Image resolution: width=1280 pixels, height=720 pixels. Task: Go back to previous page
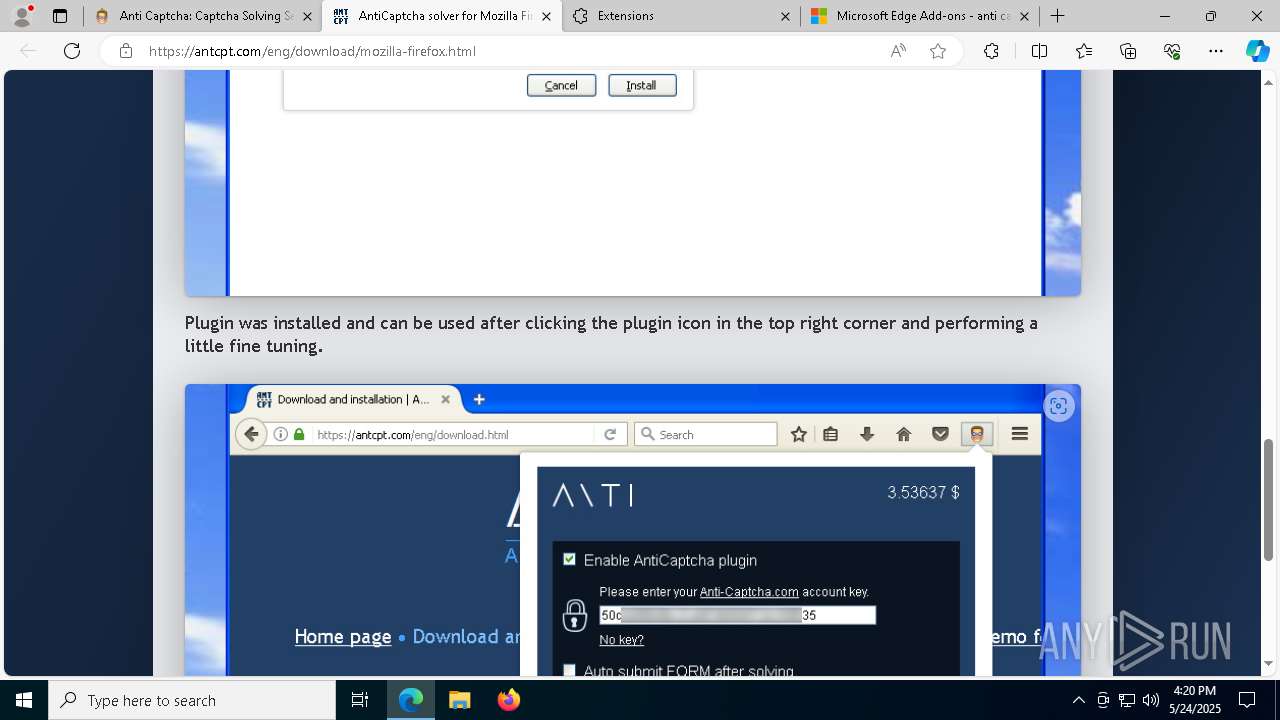click(29, 51)
